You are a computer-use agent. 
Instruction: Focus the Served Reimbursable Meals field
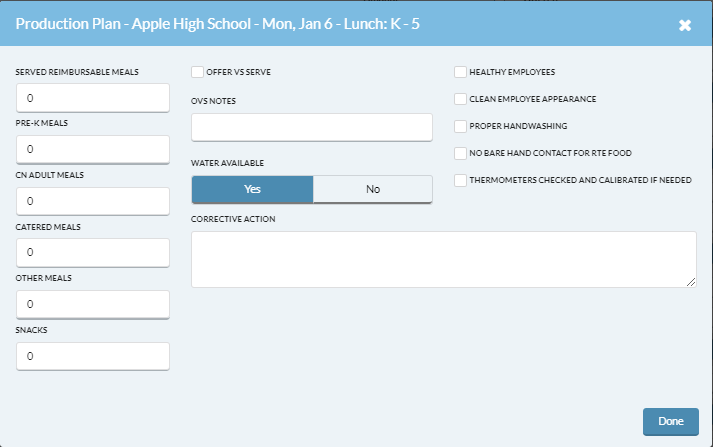(93, 98)
